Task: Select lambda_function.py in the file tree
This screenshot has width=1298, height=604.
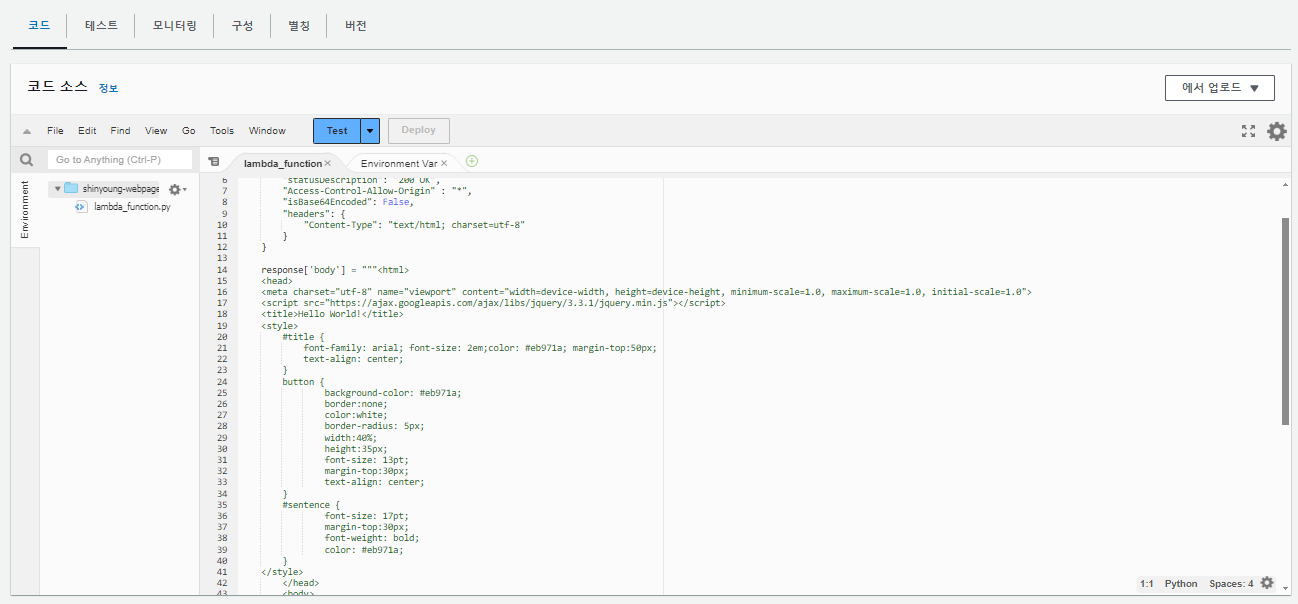Action: click(132, 207)
